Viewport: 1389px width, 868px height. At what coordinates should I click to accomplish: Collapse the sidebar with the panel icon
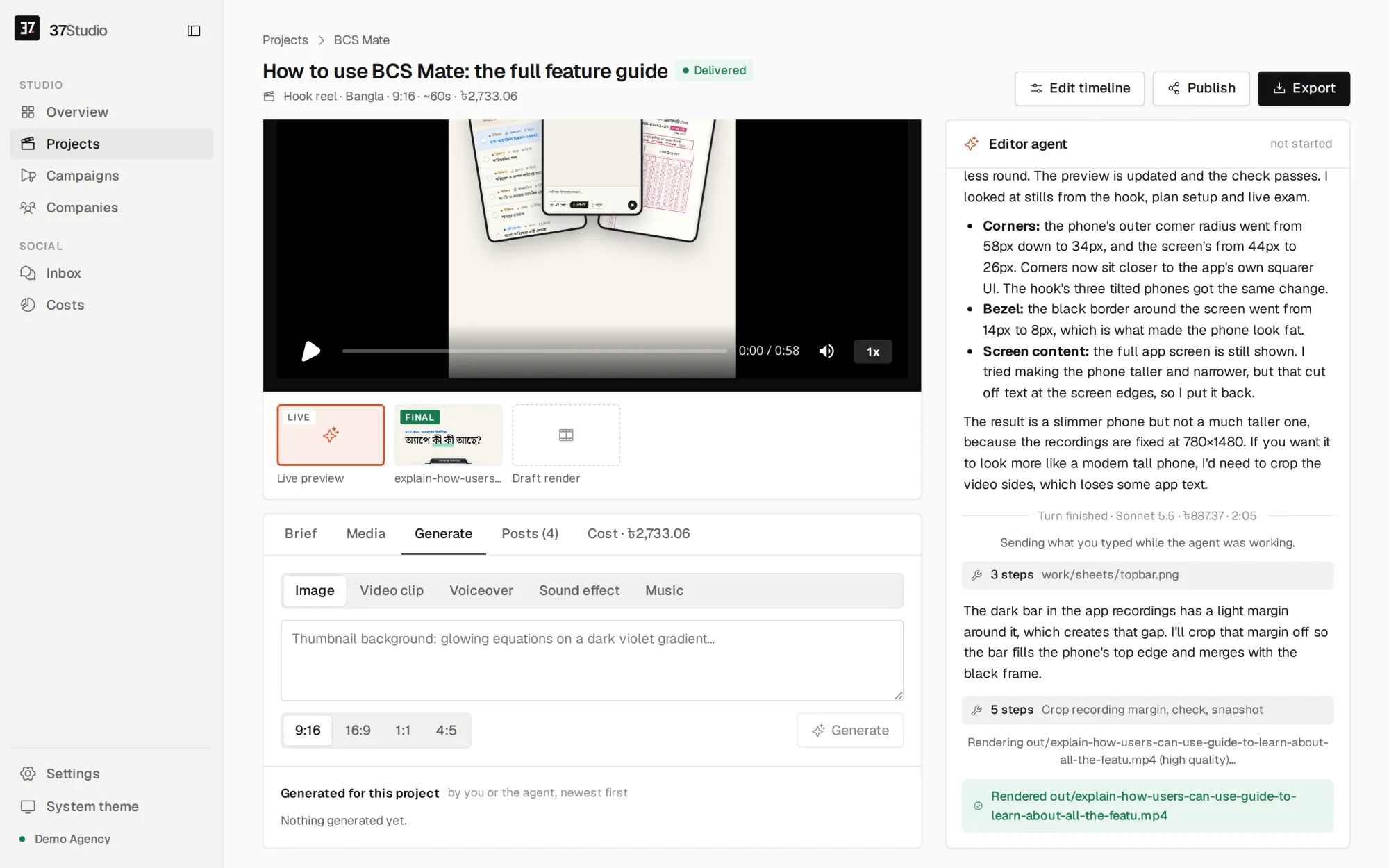click(x=194, y=31)
